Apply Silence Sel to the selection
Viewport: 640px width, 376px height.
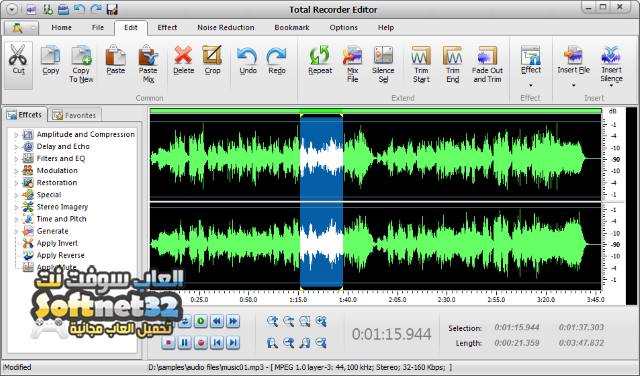383,65
